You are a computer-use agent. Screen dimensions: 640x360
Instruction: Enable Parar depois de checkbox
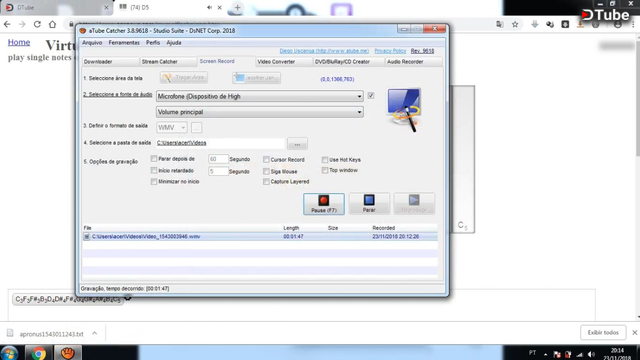pos(154,159)
